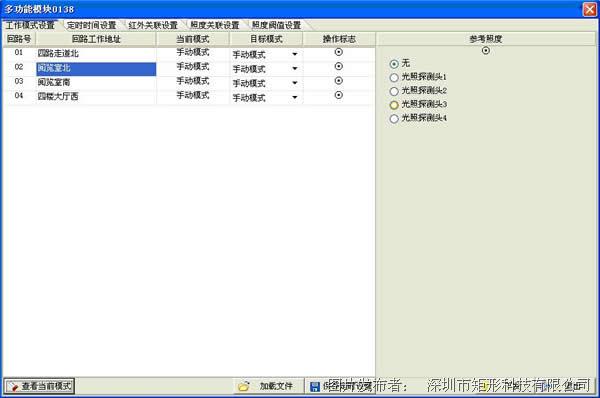Click the 查看当前模式 button icon
The width and height of the screenshot is (600, 398).
[x=13, y=387]
